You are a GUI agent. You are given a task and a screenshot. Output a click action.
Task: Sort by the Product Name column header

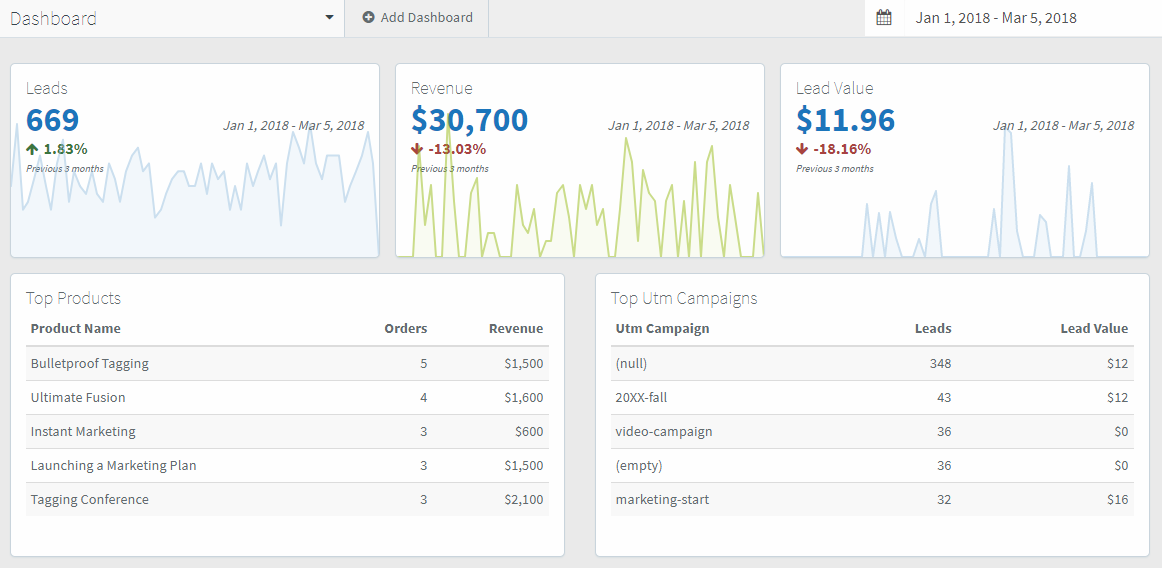click(76, 328)
